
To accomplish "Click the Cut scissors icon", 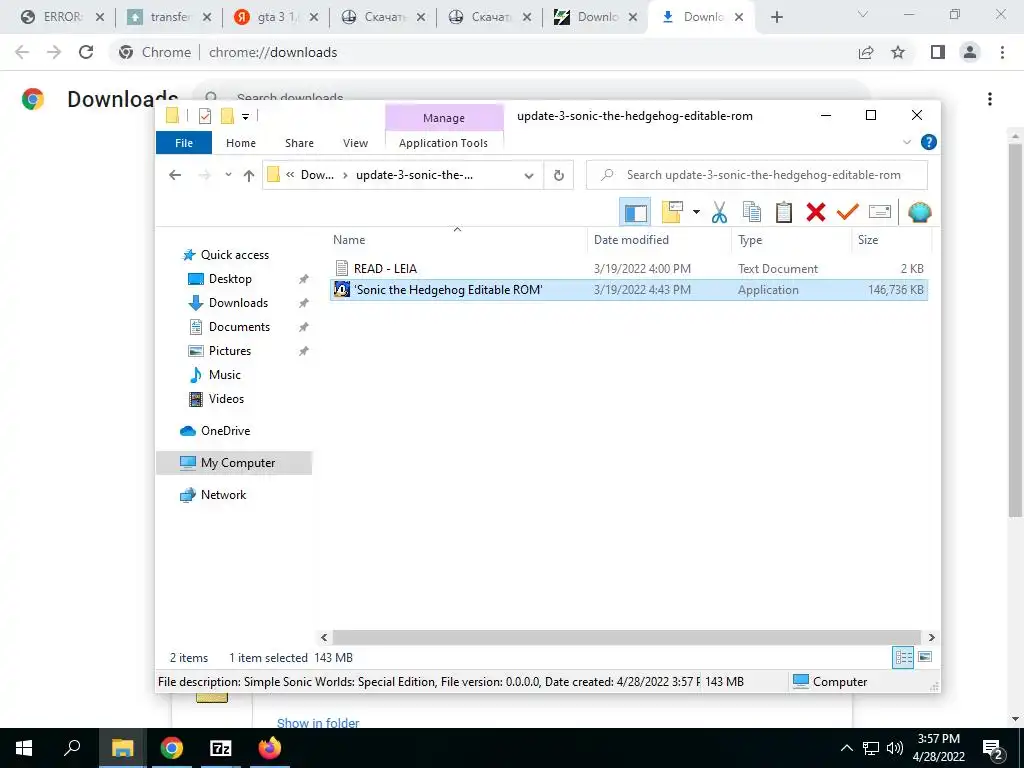I will [x=719, y=212].
